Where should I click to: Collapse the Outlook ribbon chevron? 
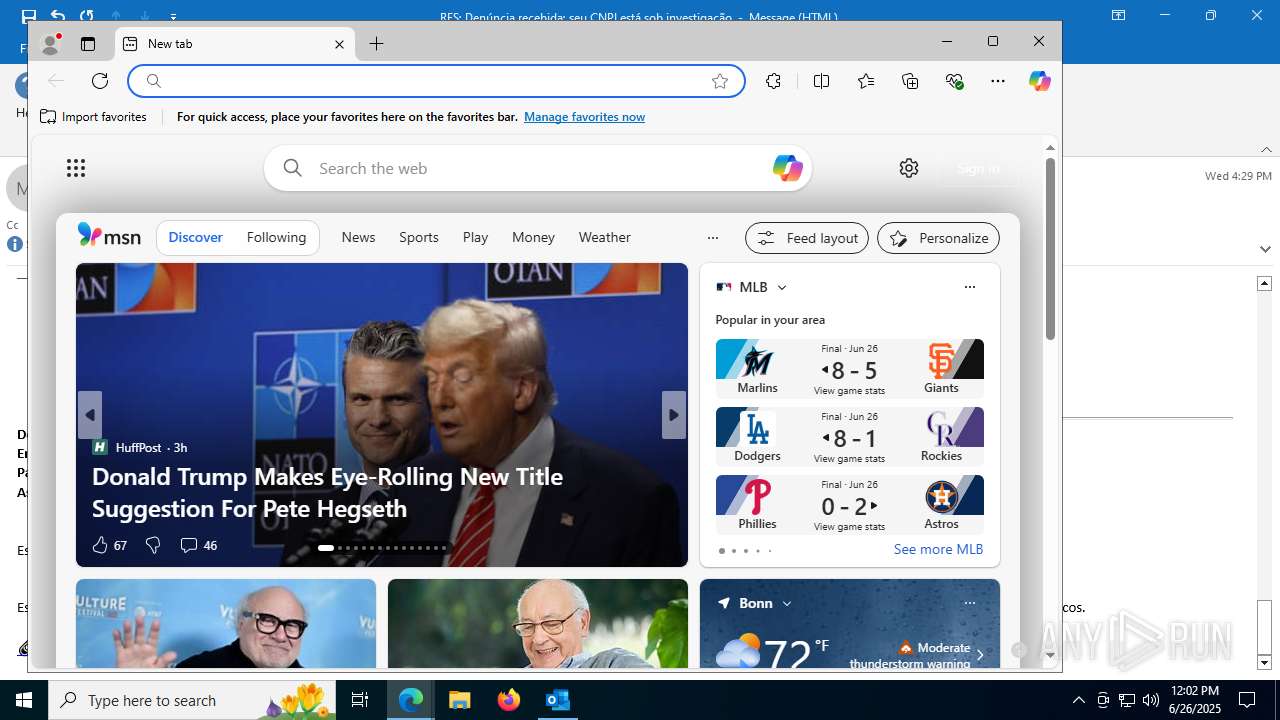[1266, 149]
